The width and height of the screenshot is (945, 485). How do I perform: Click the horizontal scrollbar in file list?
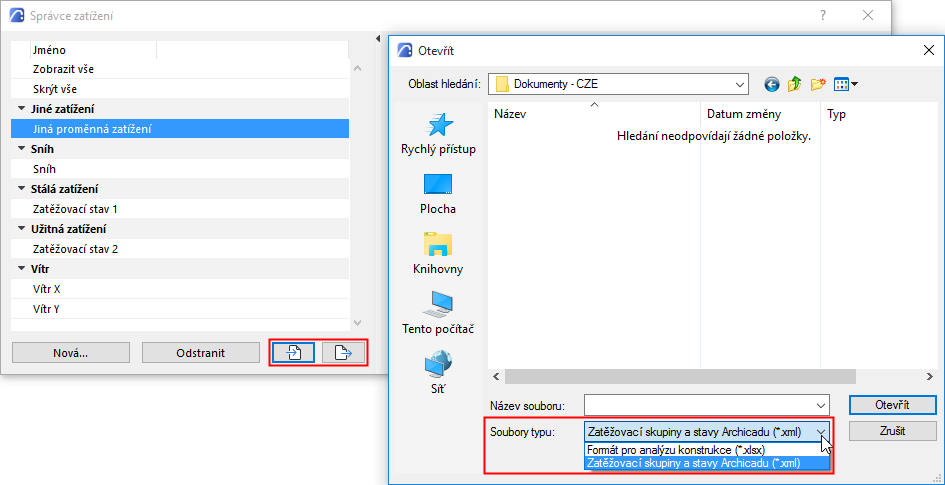680,377
